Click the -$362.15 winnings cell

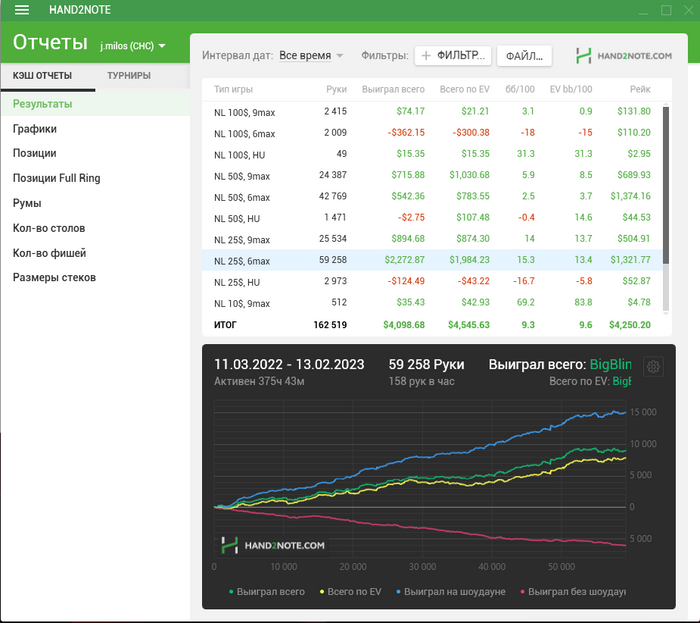[x=406, y=133]
